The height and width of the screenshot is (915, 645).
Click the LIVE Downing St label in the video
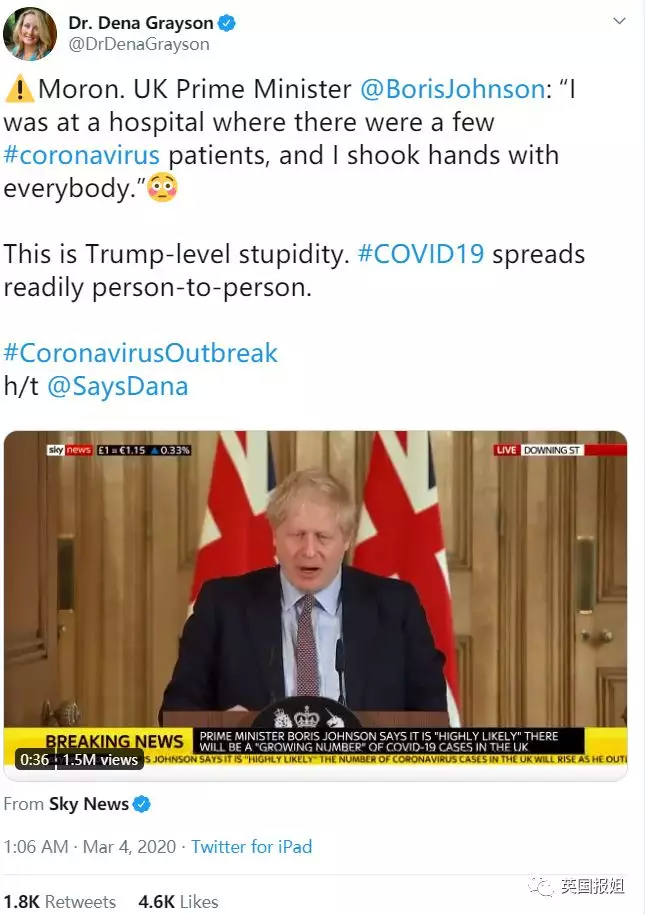(538, 450)
